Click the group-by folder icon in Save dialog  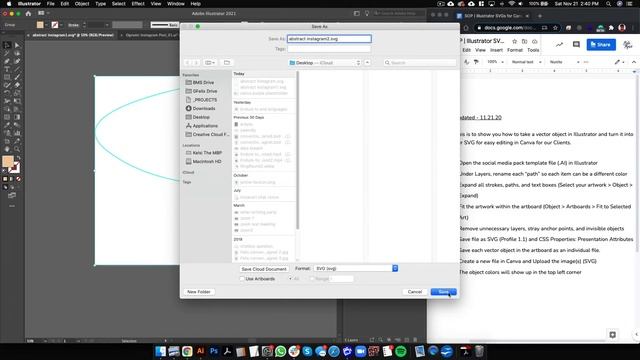click(227, 62)
